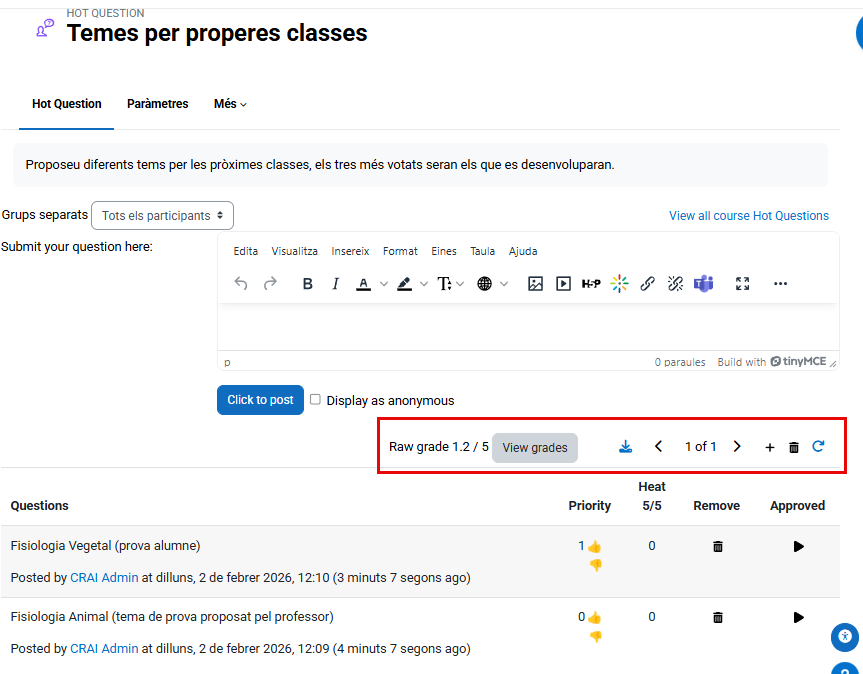Open the Tots els participants group dropdown
This screenshot has height=674, width=863.
(x=162, y=215)
